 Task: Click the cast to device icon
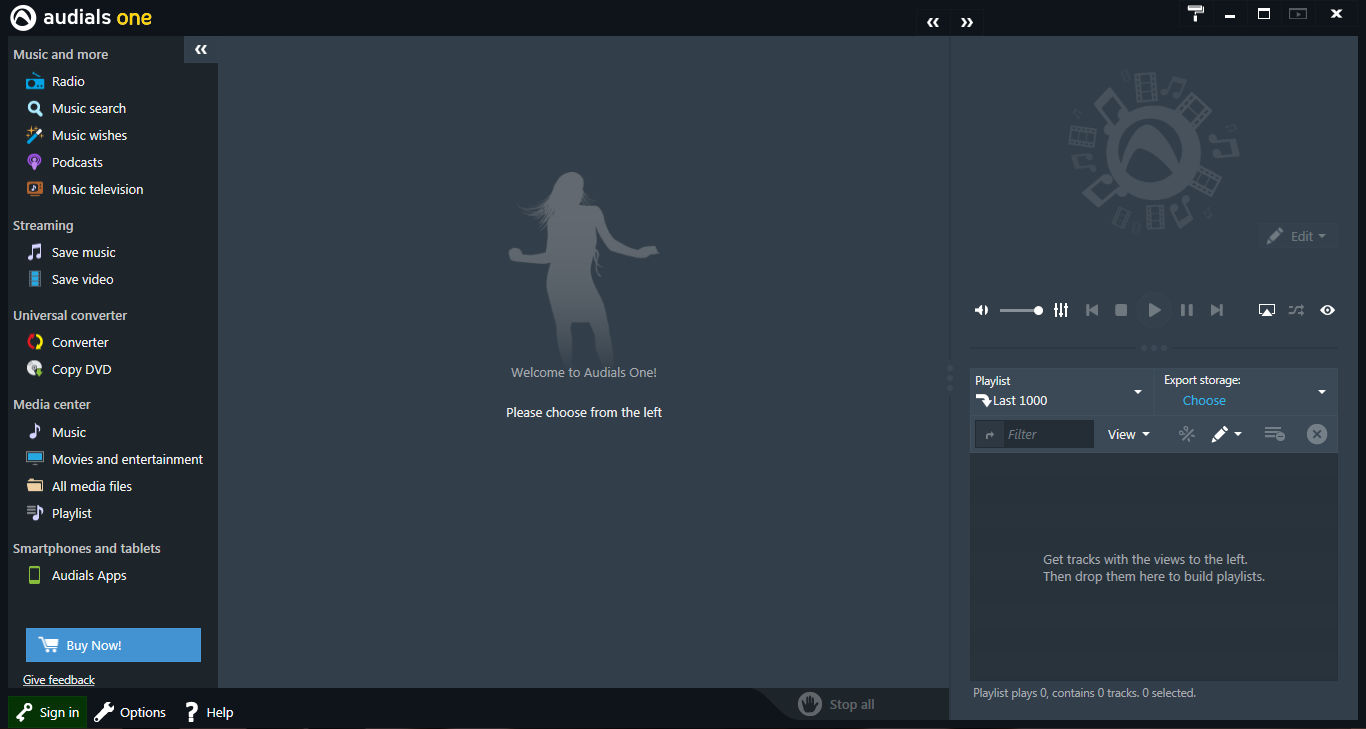tap(1267, 310)
